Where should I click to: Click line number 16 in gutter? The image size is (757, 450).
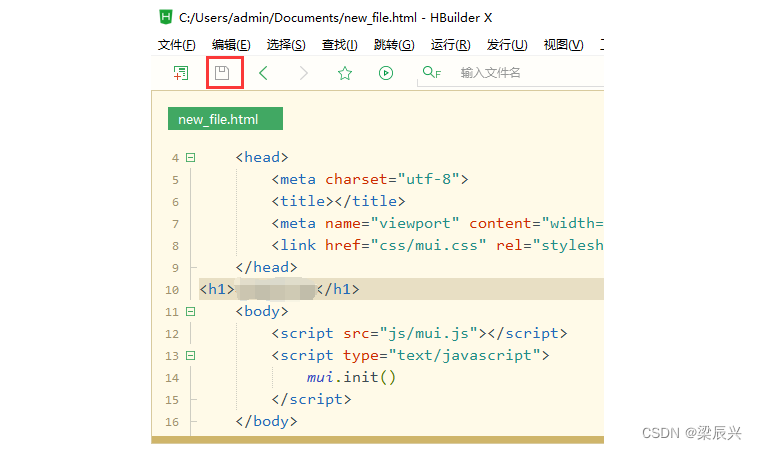[x=172, y=422]
